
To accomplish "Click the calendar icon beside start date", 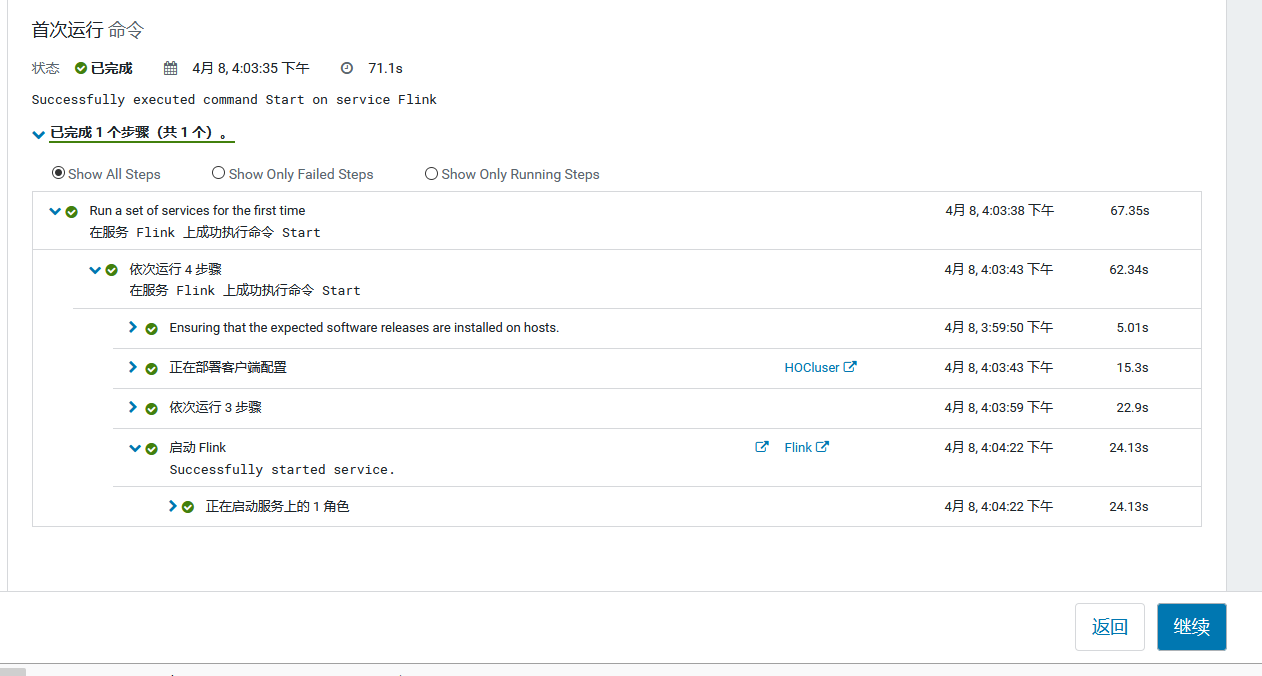I will [x=171, y=69].
